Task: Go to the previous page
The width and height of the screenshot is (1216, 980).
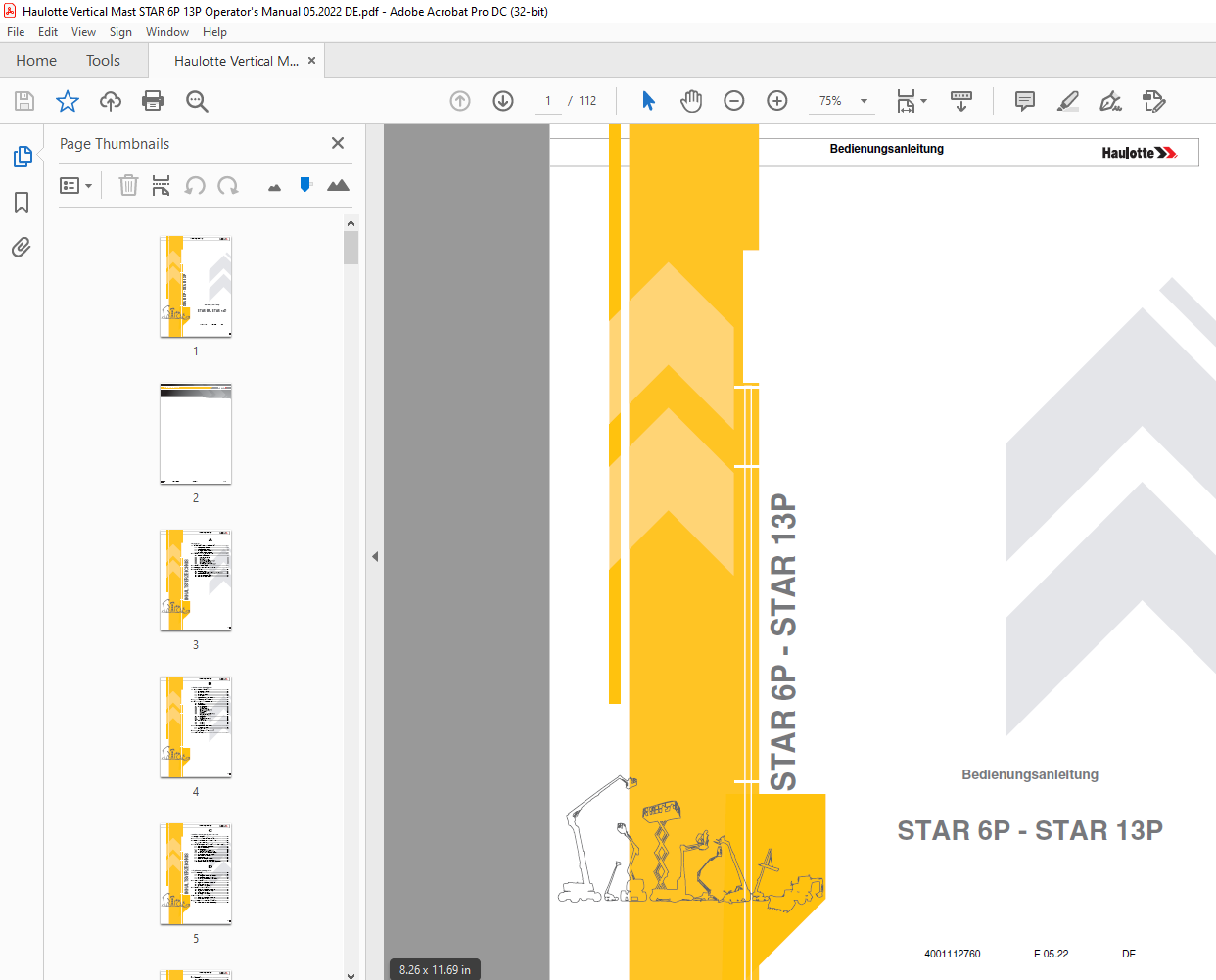Action: (x=460, y=101)
